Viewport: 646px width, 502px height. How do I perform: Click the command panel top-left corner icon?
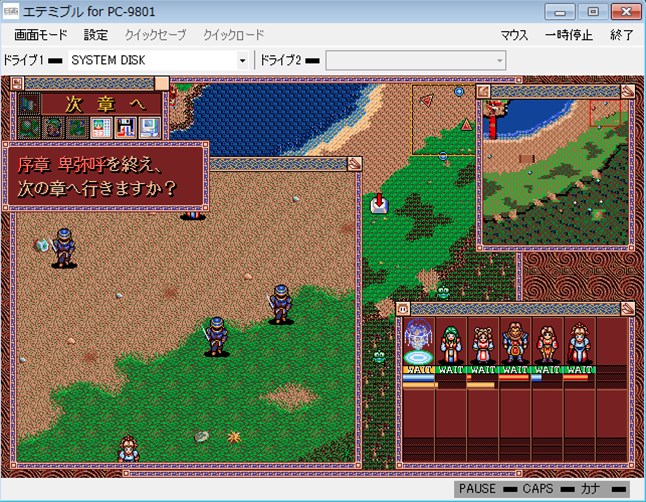tap(17, 84)
